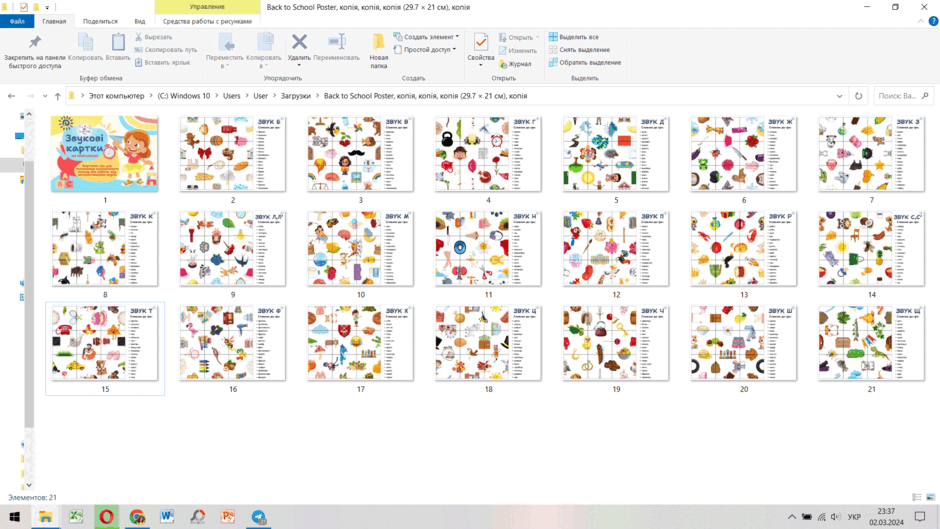This screenshot has height=529, width=940.
Task: Open the Файл tab
Action: 17,21
